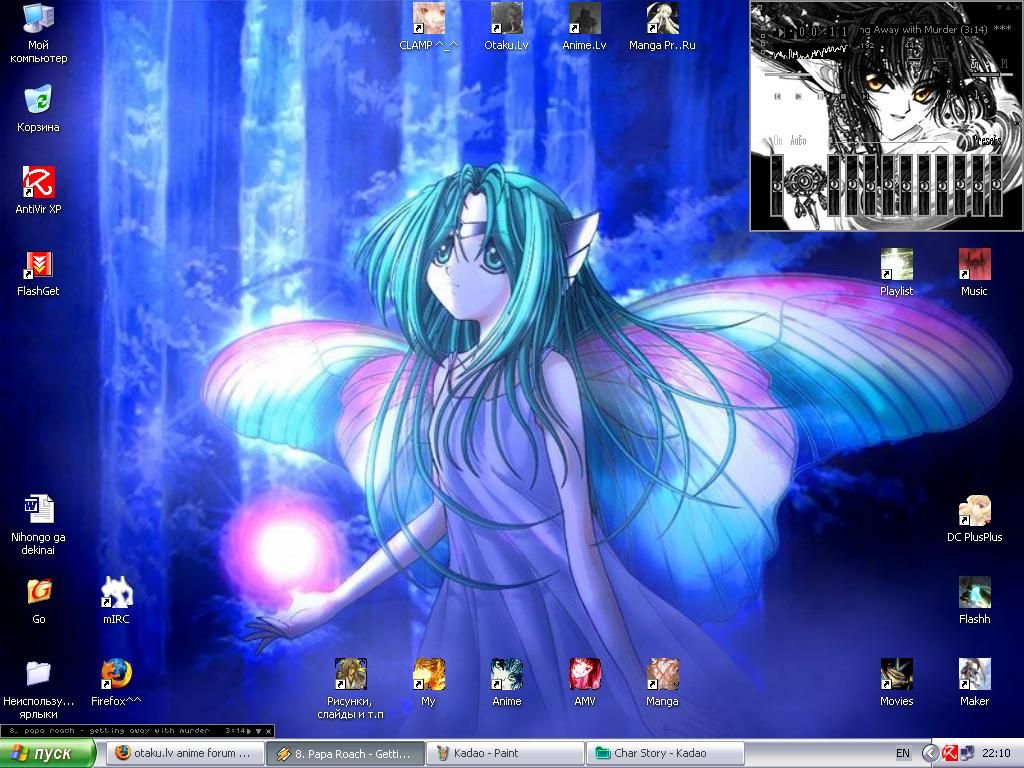Open the Рисунки, слайды и т.п shortcut
The width and height of the screenshot is (1024, 768).
(351, 689)
